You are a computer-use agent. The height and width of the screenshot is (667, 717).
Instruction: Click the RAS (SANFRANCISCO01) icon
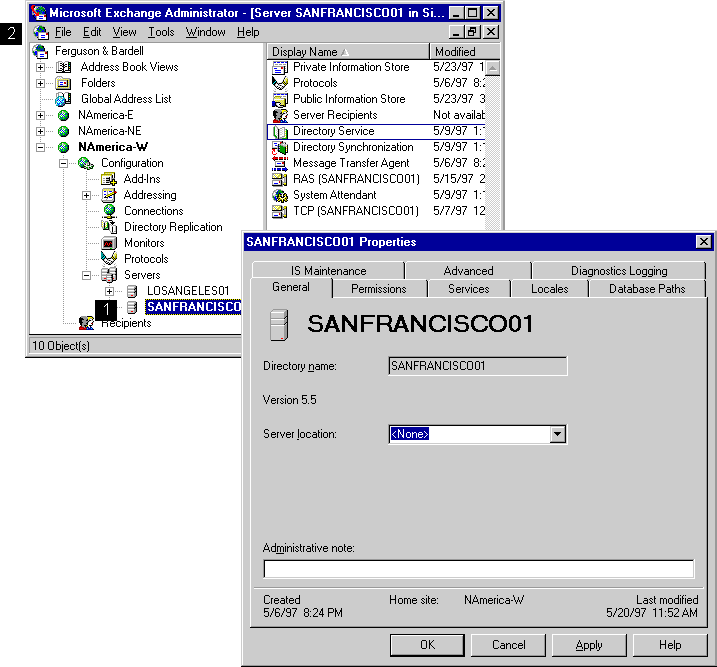[x=280, y=179]
